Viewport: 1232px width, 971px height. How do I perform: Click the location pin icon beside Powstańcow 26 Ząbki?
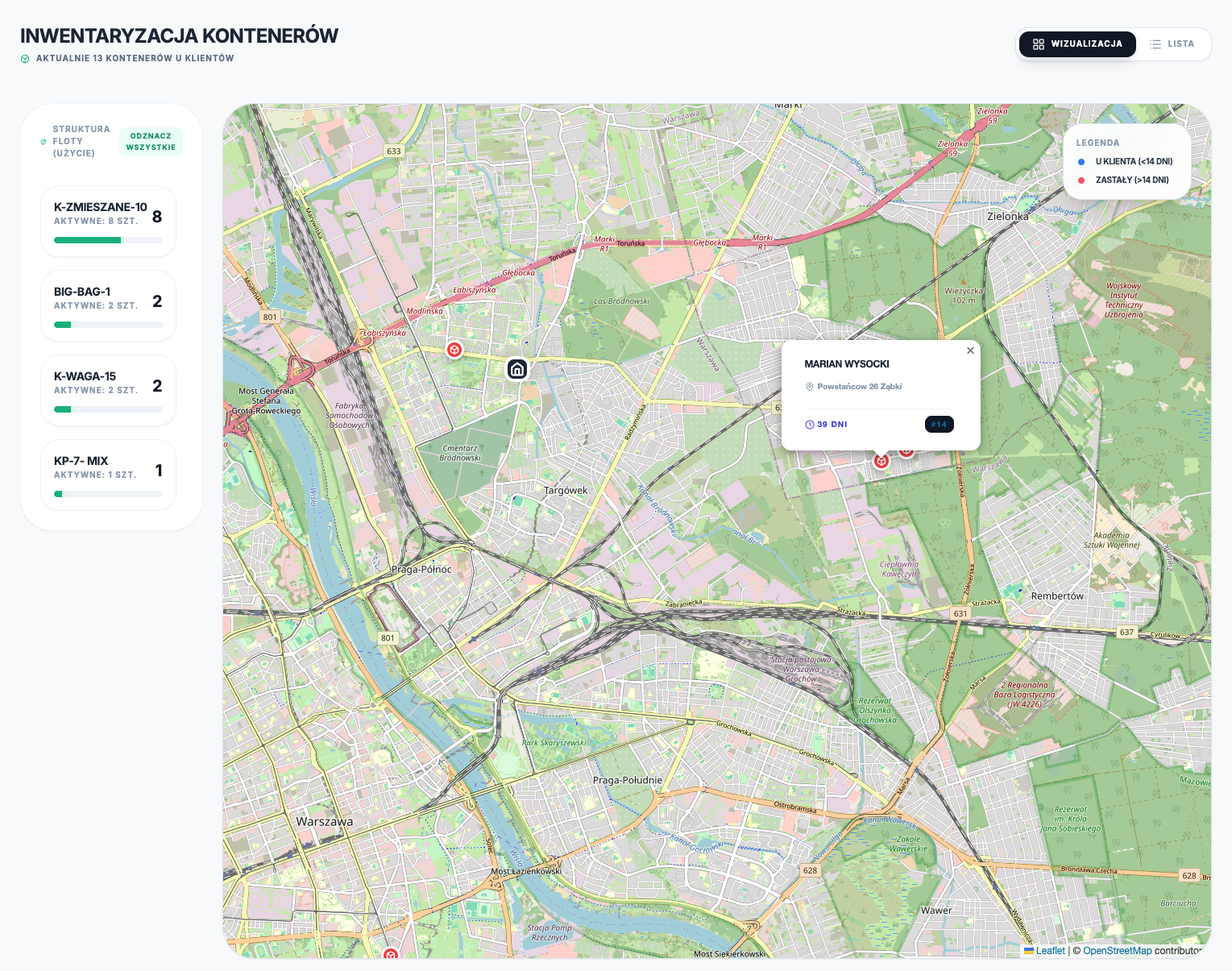coord(810,387)
